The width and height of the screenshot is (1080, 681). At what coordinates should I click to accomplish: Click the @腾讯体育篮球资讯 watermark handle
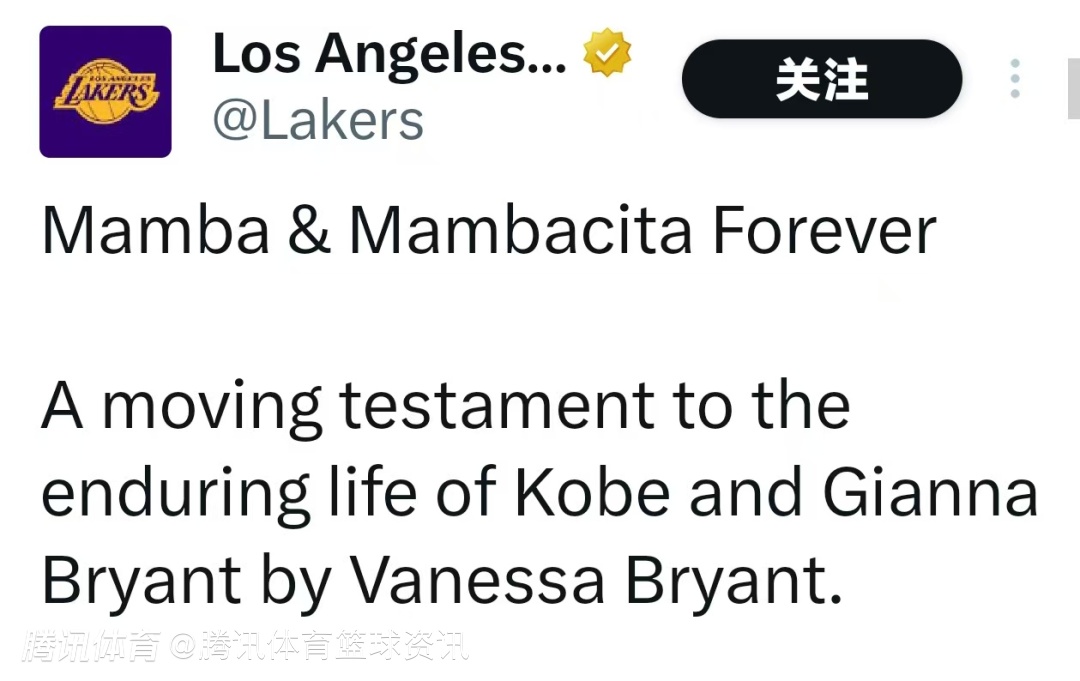tap(320, 647)
